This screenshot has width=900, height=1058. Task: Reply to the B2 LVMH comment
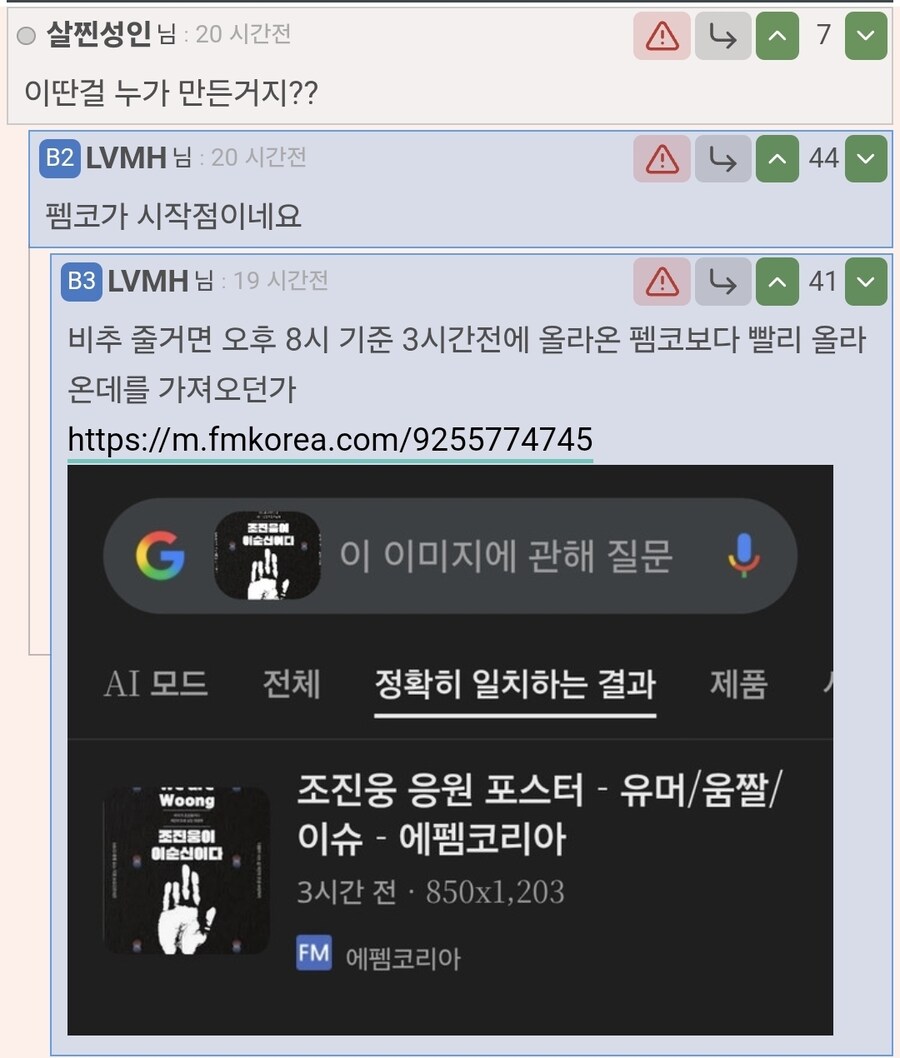pyautogui.click(x=723, y=159)
